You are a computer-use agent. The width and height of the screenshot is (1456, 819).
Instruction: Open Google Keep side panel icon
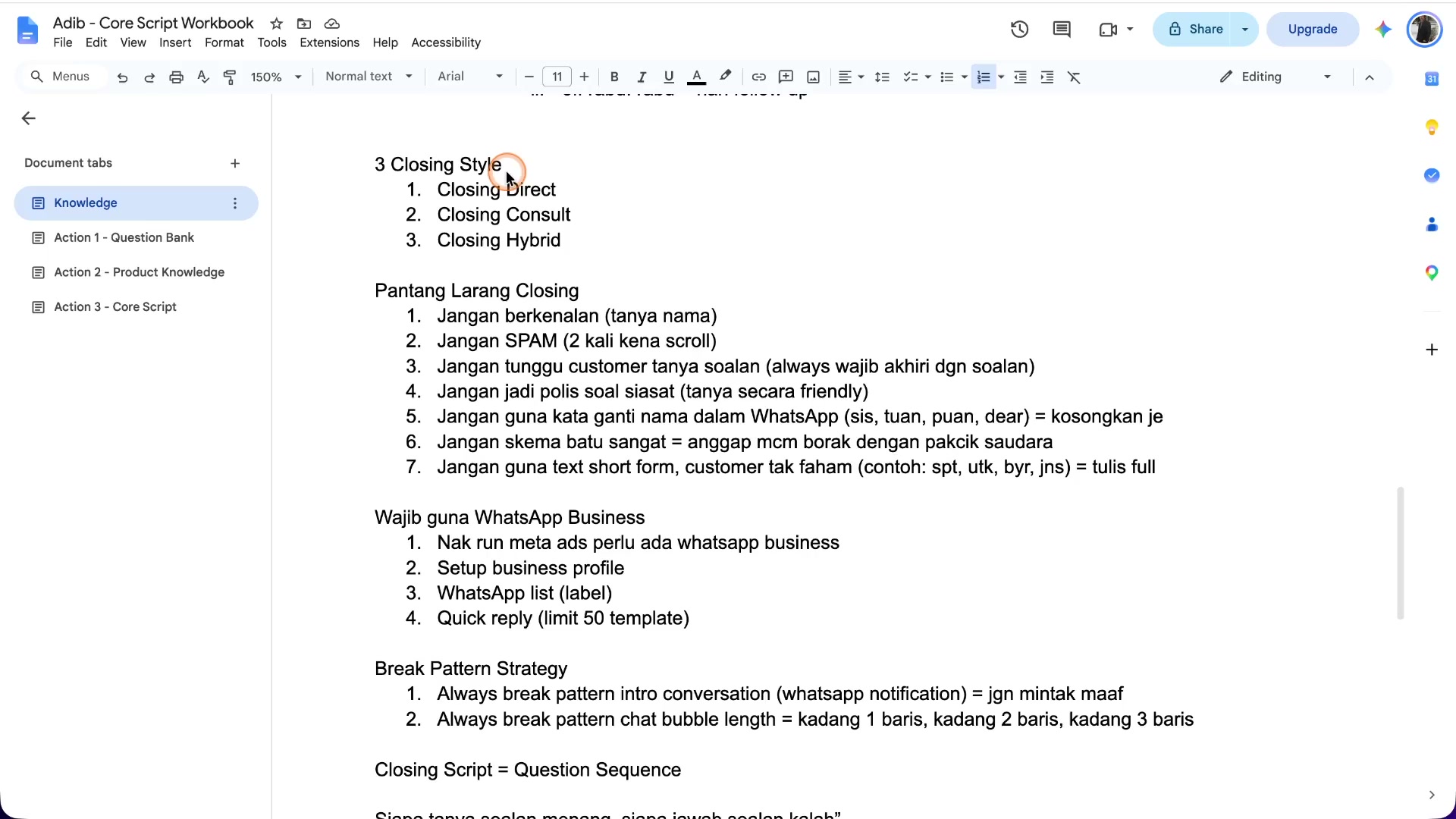(1432, 127)
